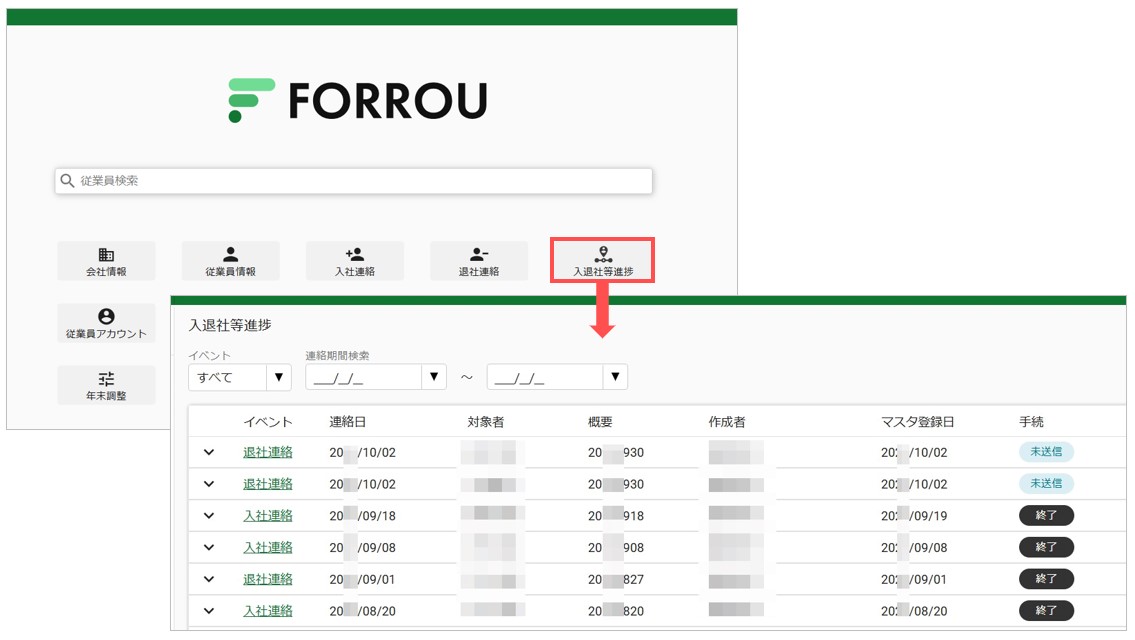Click the second row's 未送信 status badge
The width and height of the screenshot is (1135, 640).
click(x=1046, y=484)
